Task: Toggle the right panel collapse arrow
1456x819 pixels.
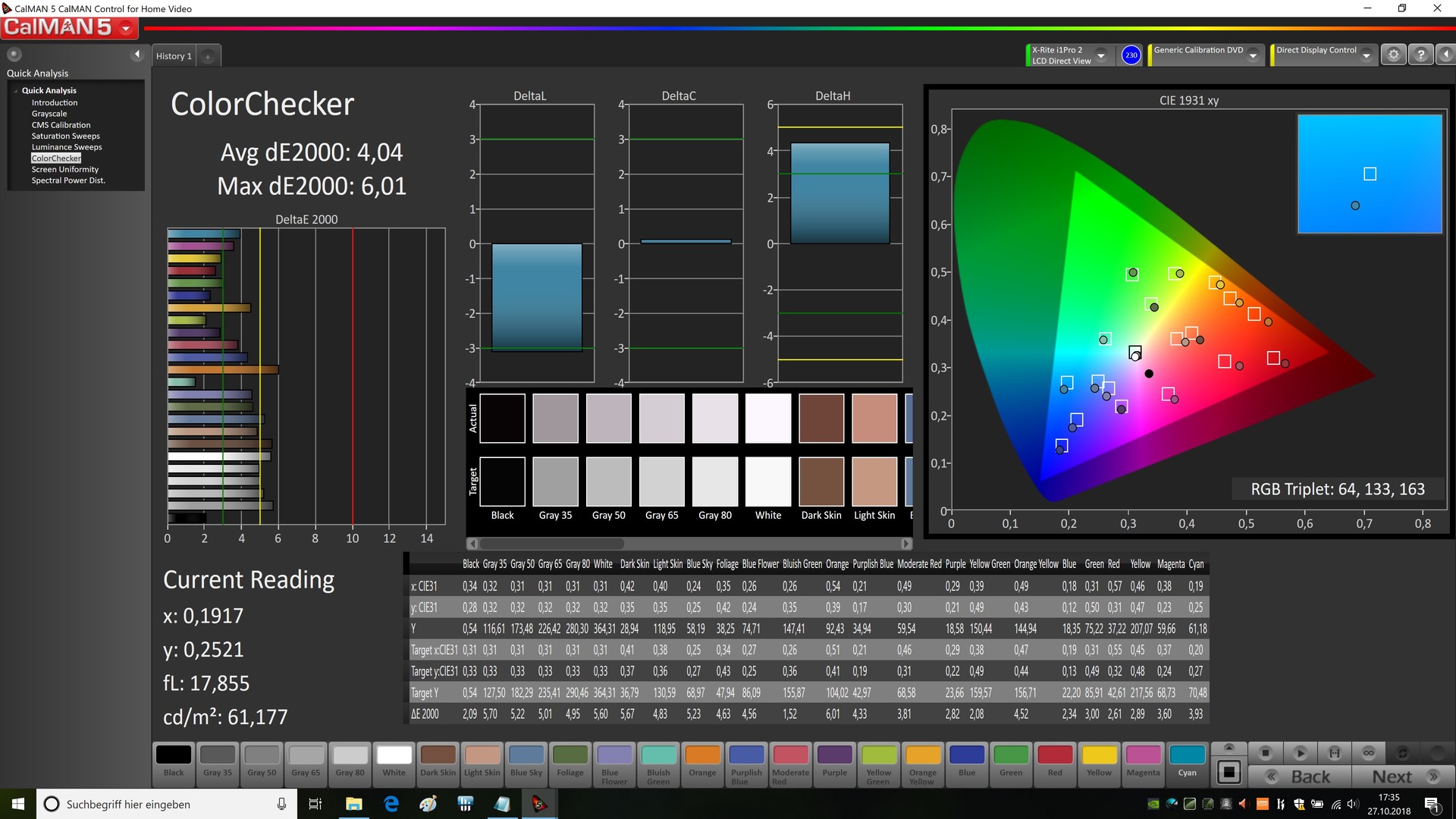Action: 1445,55
